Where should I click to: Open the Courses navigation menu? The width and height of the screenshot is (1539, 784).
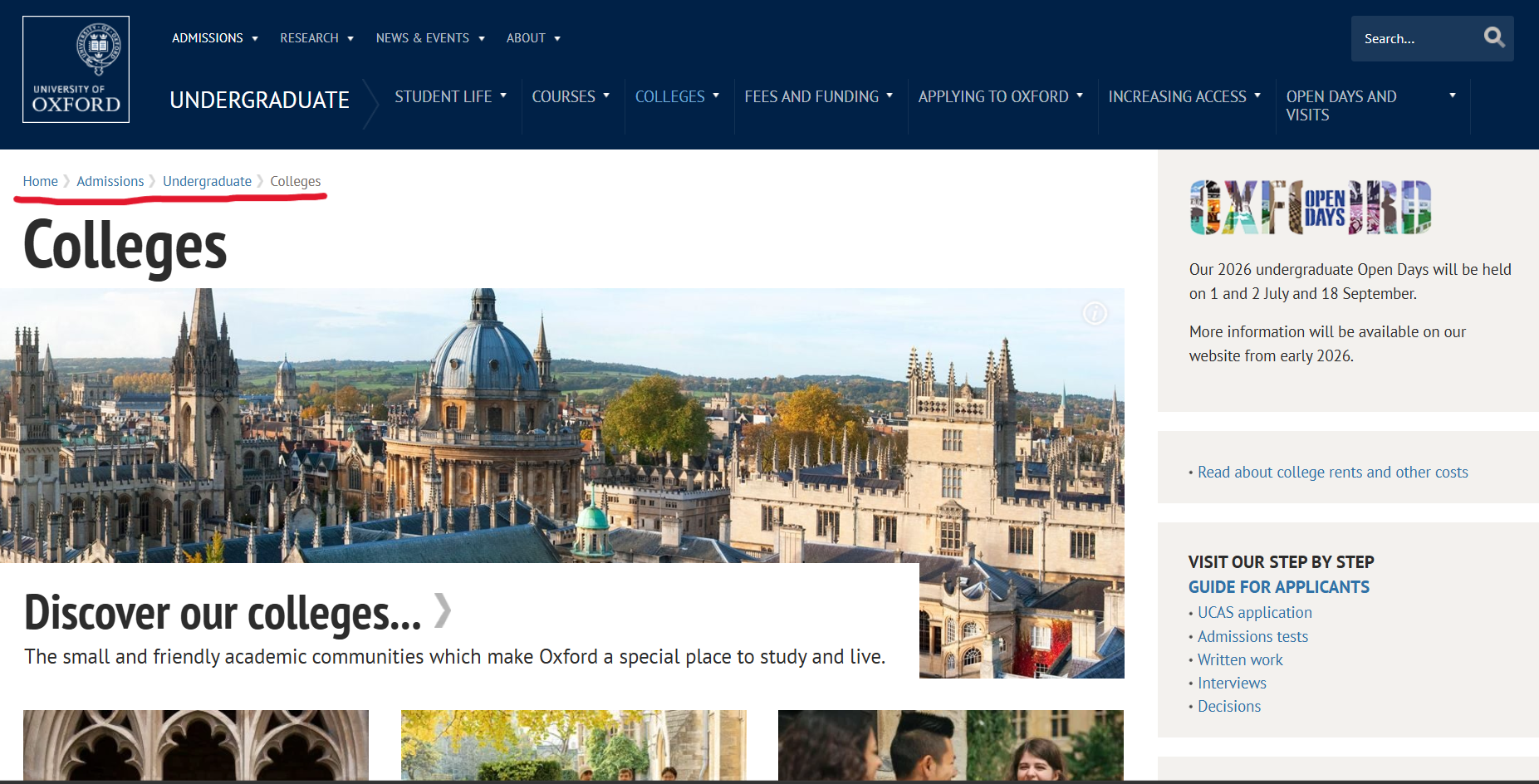(571, 97)
